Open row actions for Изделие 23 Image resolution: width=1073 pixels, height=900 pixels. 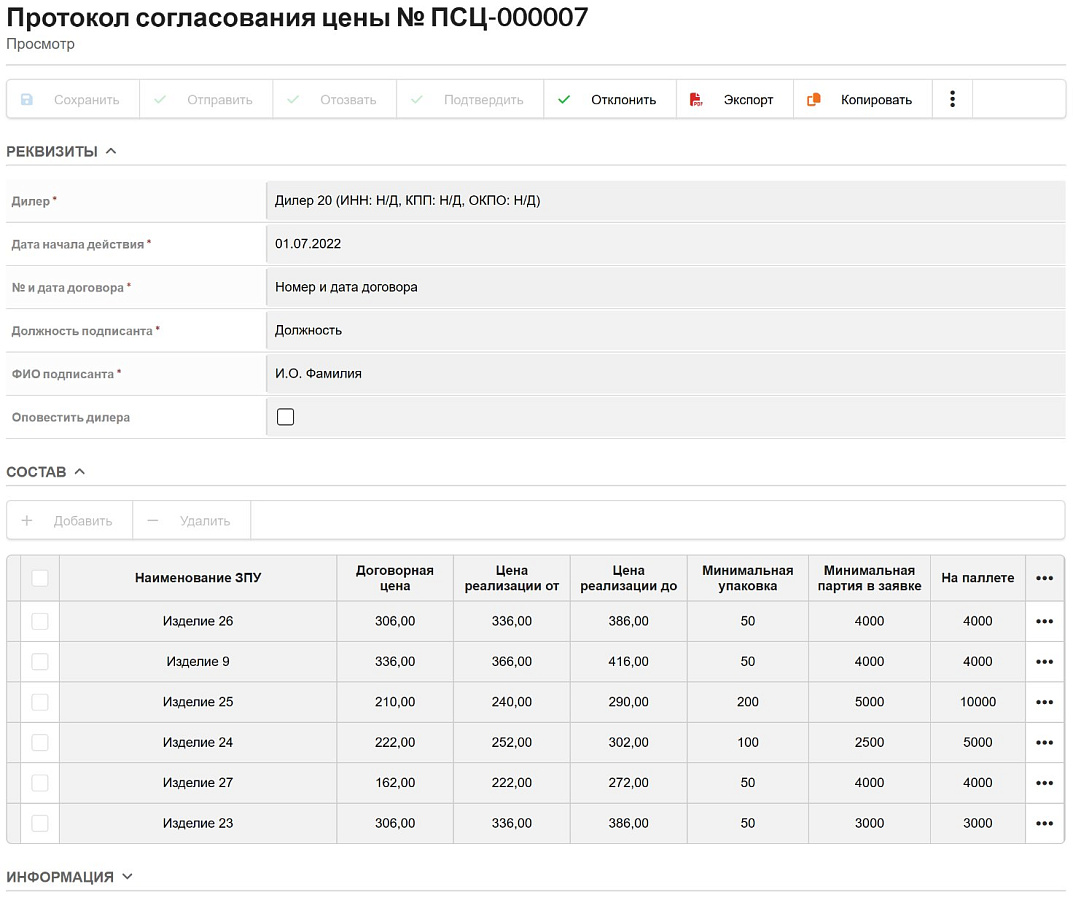point(1044,823)
